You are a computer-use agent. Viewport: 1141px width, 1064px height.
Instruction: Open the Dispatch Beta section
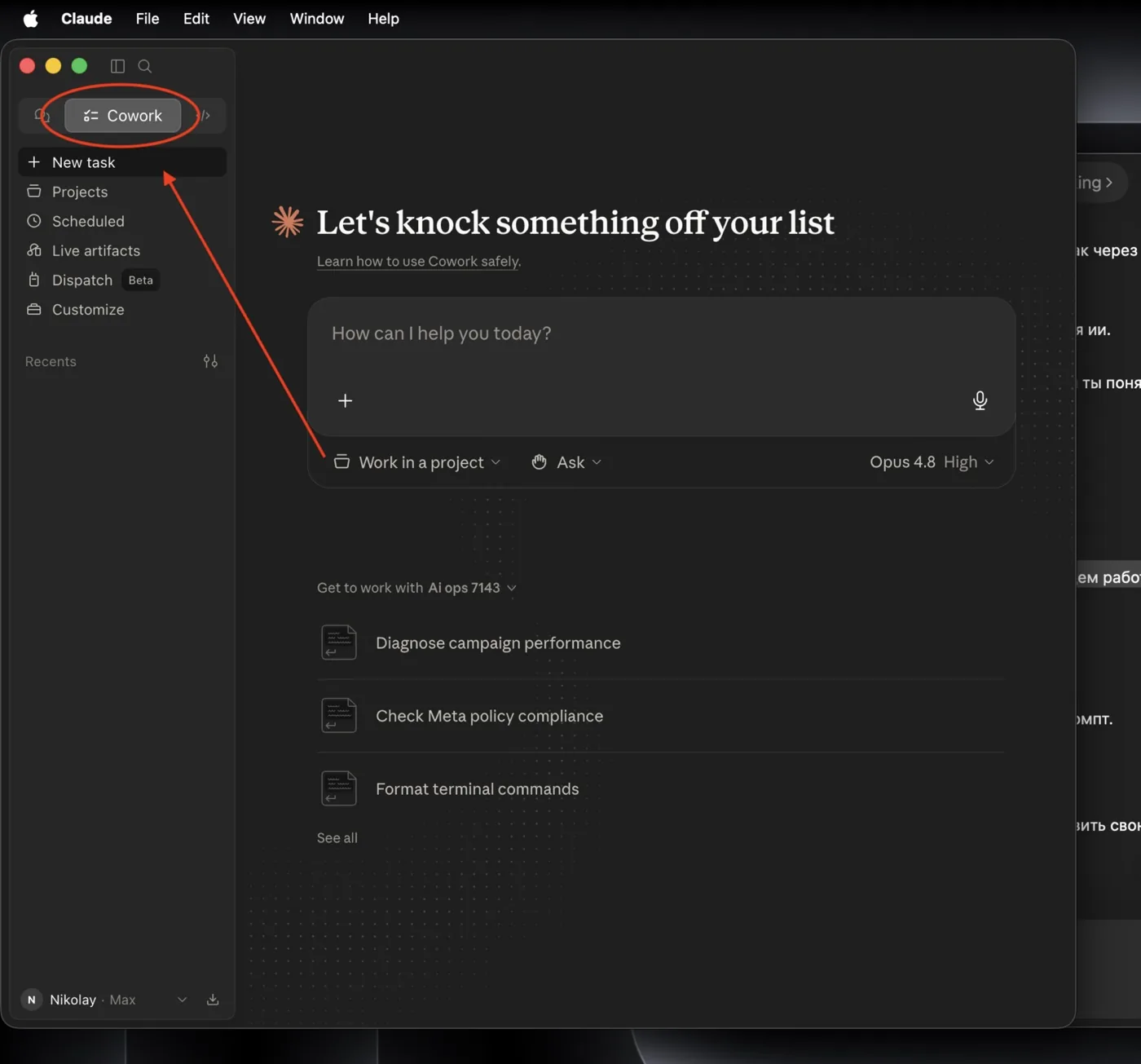[122, 280]
